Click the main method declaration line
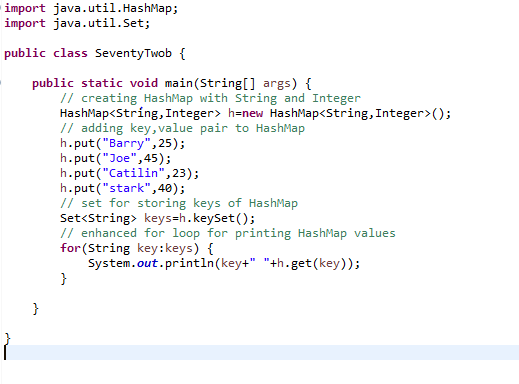Viewport: 519px width, 384px height. [x=172, y=83]
